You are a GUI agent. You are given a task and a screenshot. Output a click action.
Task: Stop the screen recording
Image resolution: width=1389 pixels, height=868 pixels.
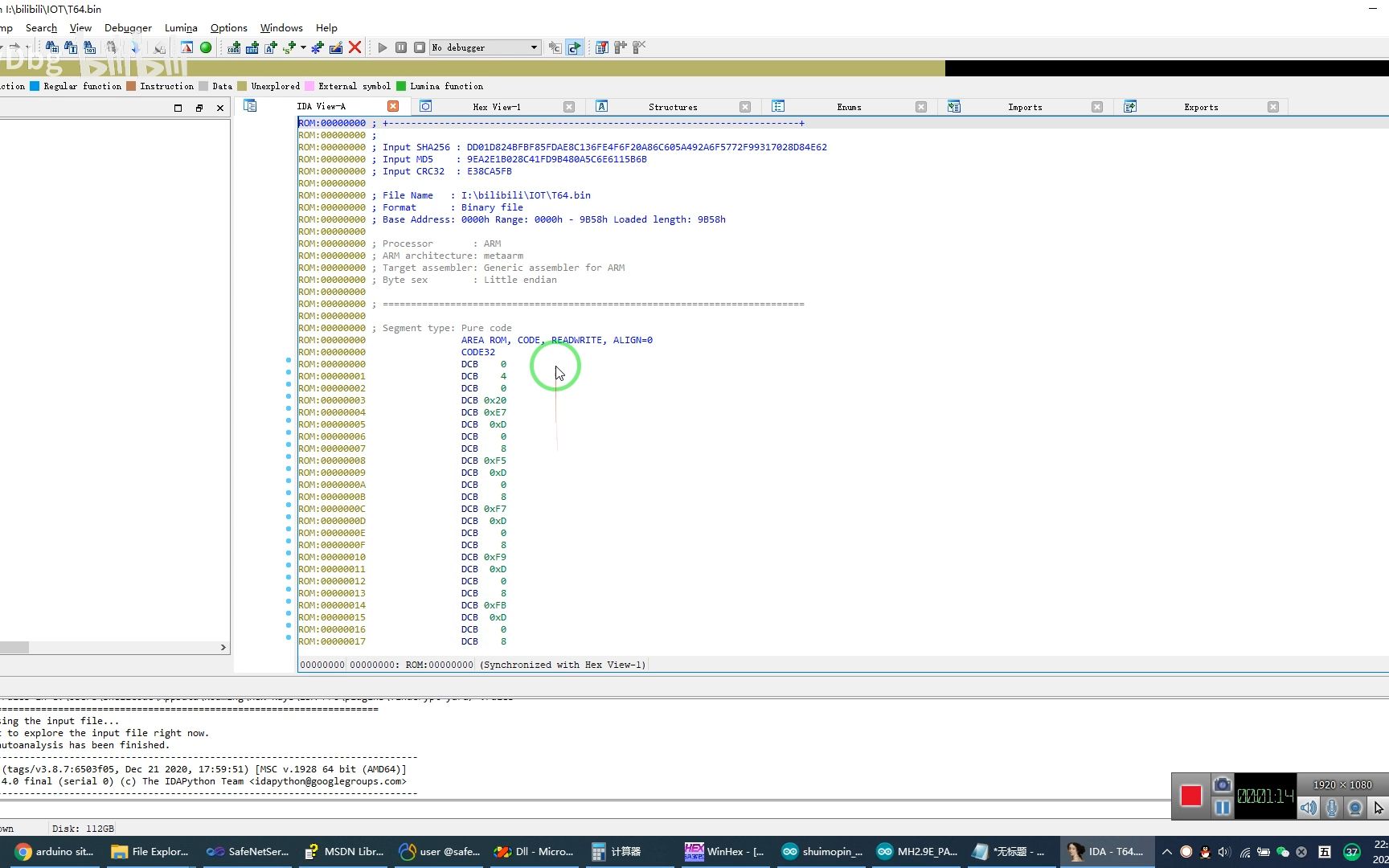1190,796
